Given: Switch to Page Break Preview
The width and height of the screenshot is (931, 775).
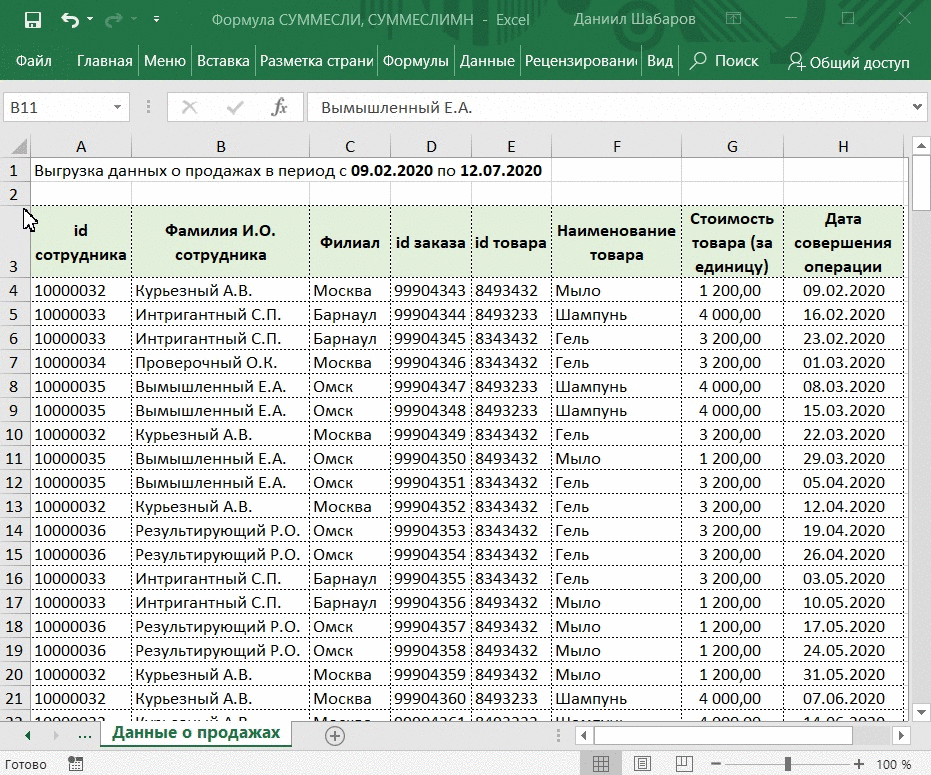Looking at the screenshot, I should pyautogui.click(x=684, y=764).
